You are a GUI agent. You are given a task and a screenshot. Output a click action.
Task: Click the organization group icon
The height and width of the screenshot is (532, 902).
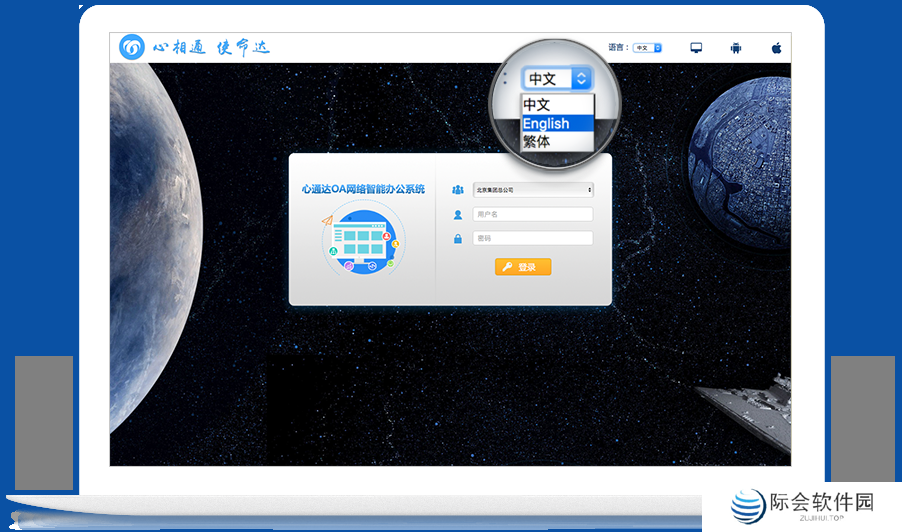coord(458,189)
